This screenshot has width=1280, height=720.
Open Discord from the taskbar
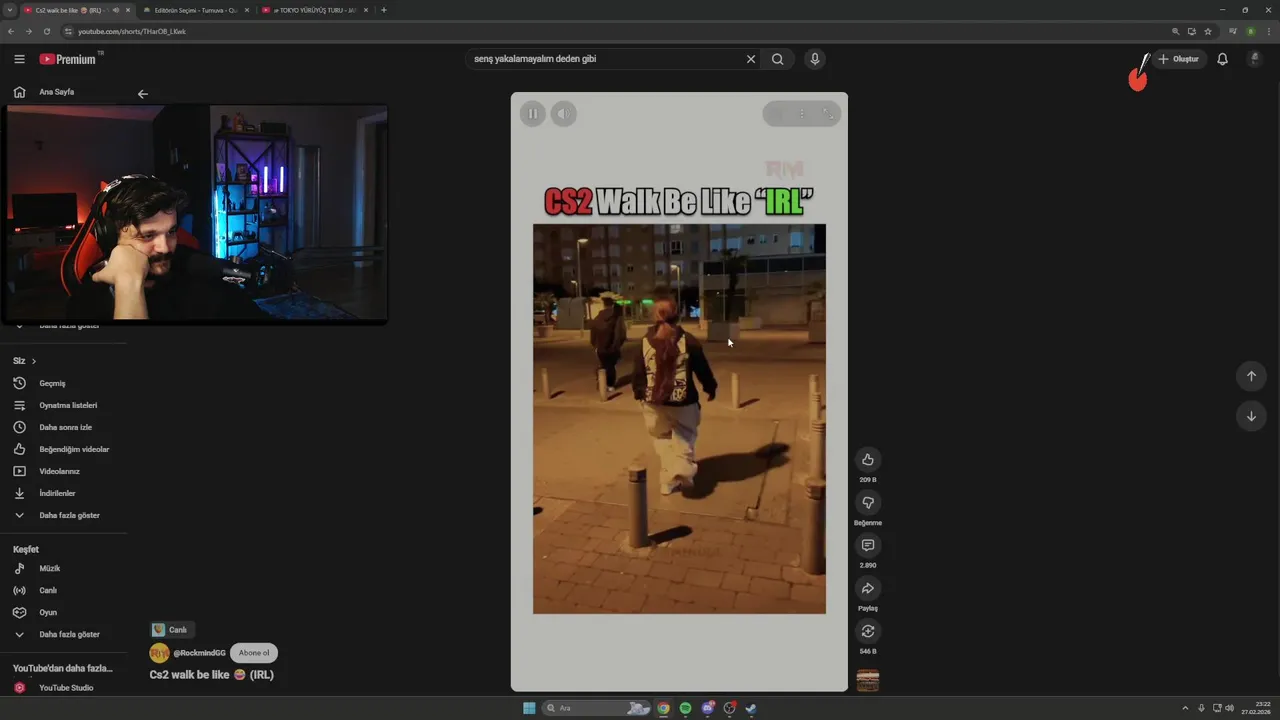coord(708,709)
